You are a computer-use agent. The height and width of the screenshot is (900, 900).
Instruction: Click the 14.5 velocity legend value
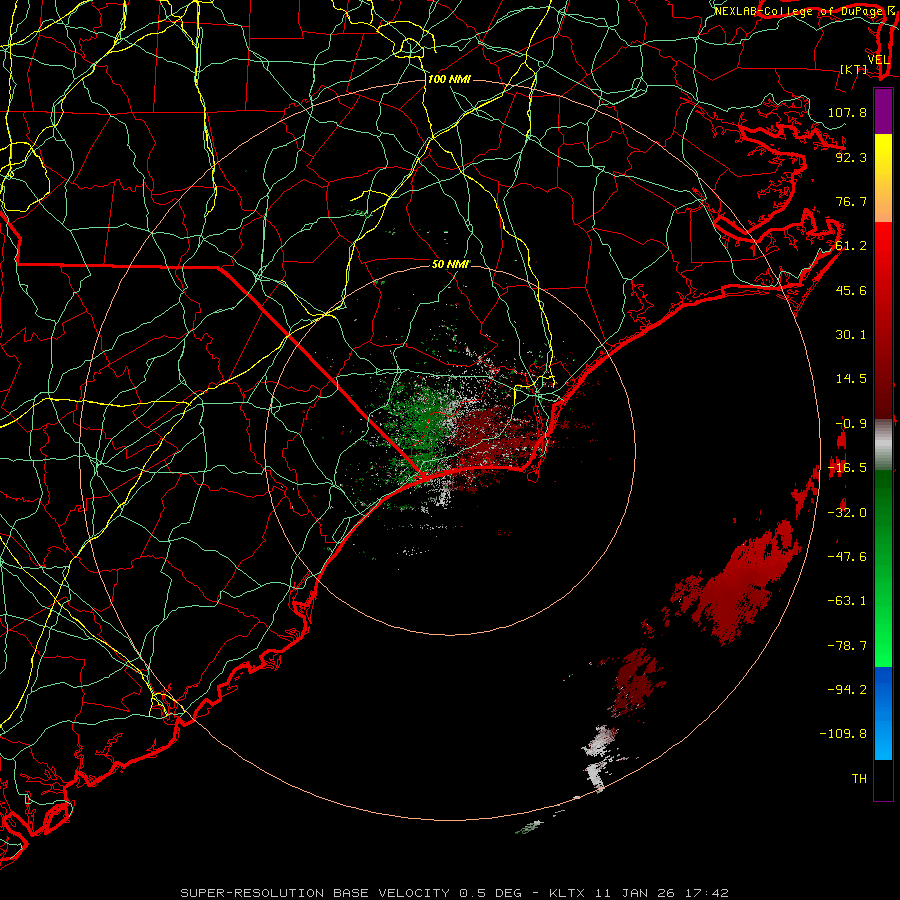point(851,379)
